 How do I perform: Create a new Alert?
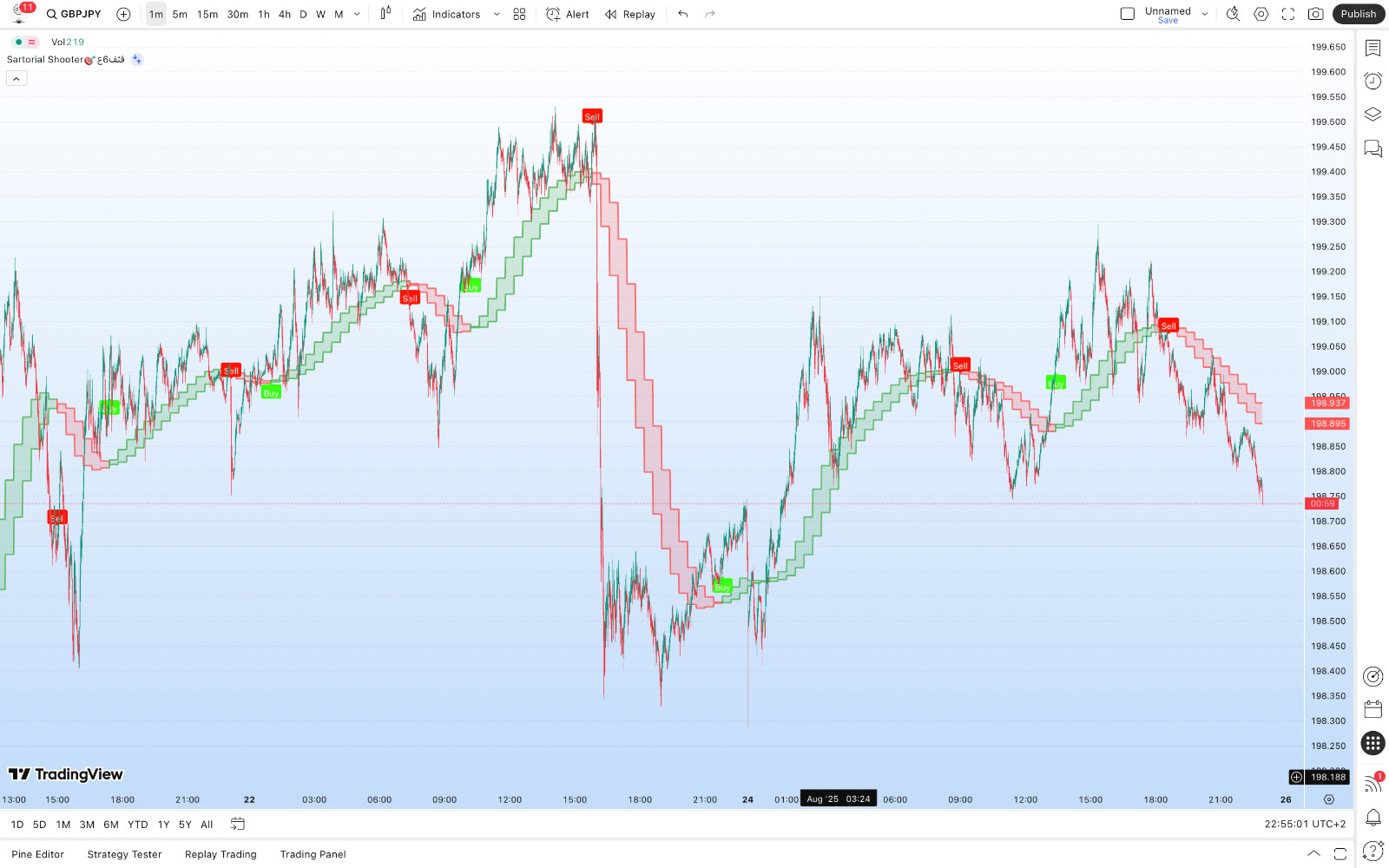pos(568,14)
